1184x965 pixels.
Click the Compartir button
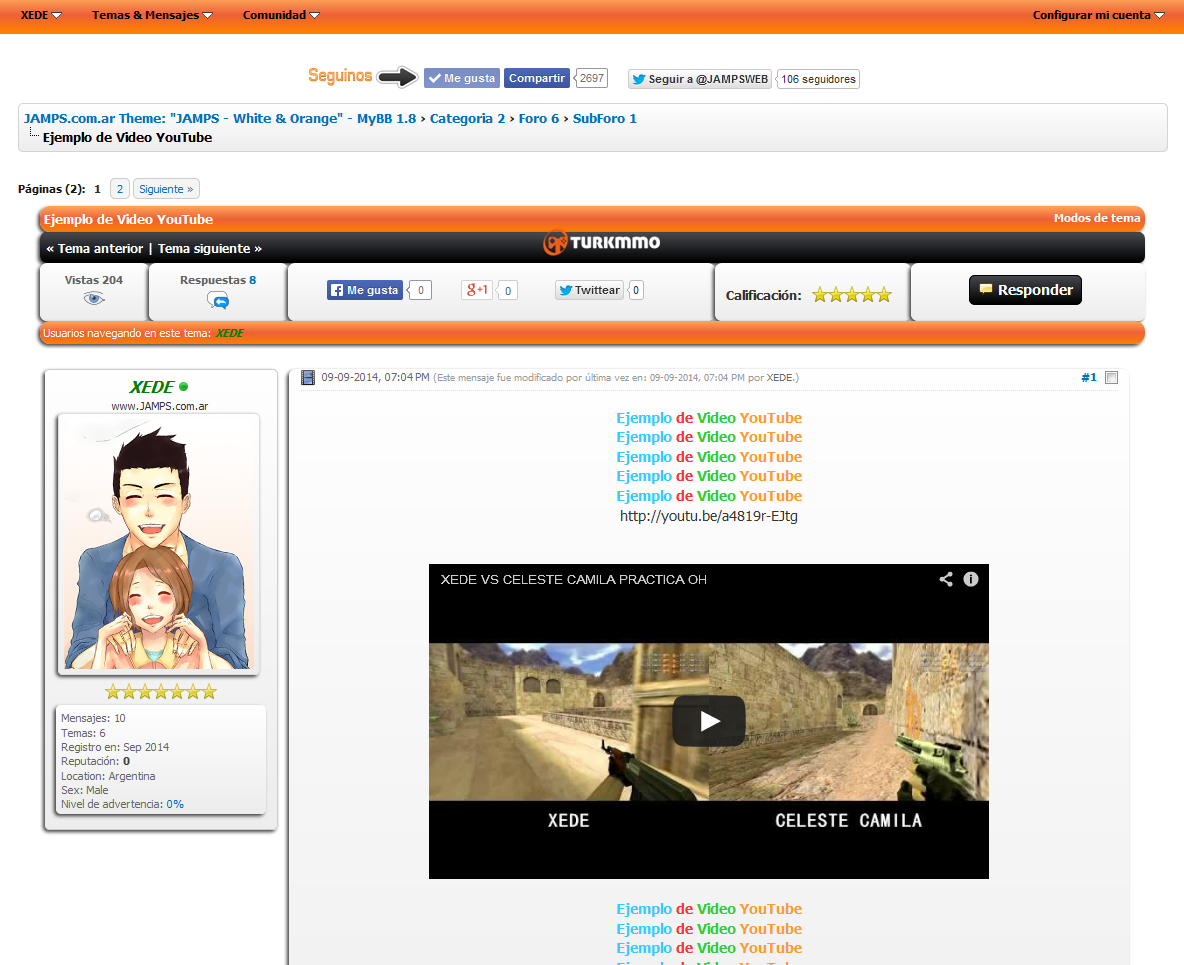(x=536, y=78)
